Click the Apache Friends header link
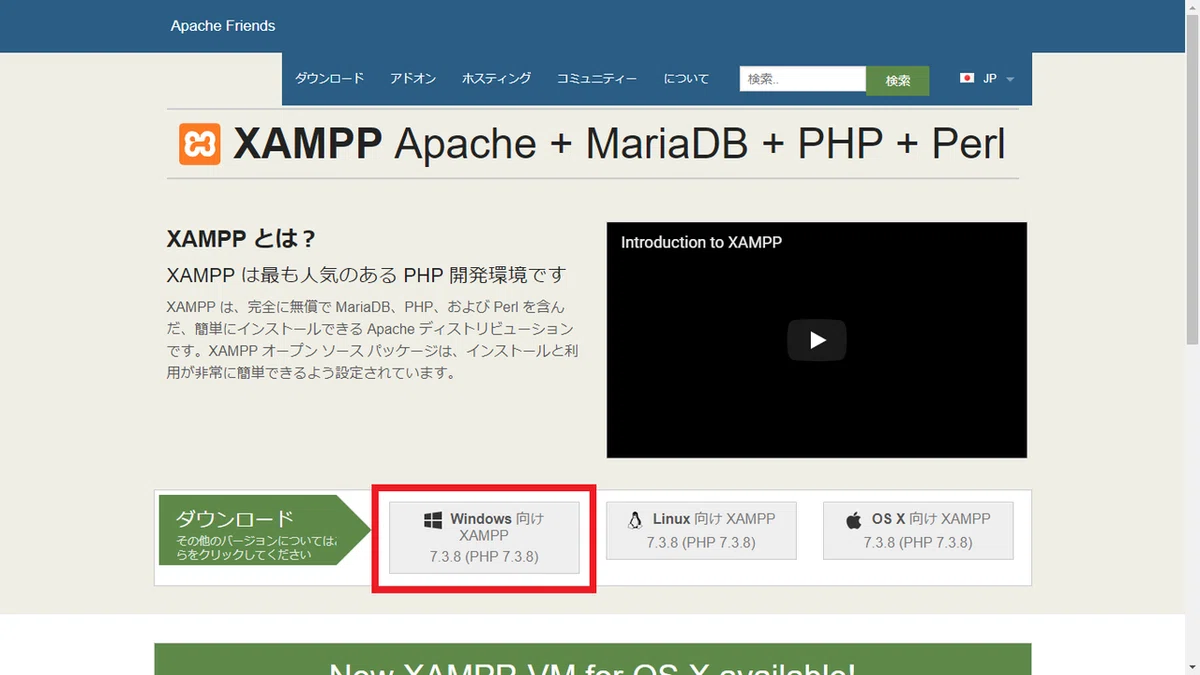 point(223,26)
